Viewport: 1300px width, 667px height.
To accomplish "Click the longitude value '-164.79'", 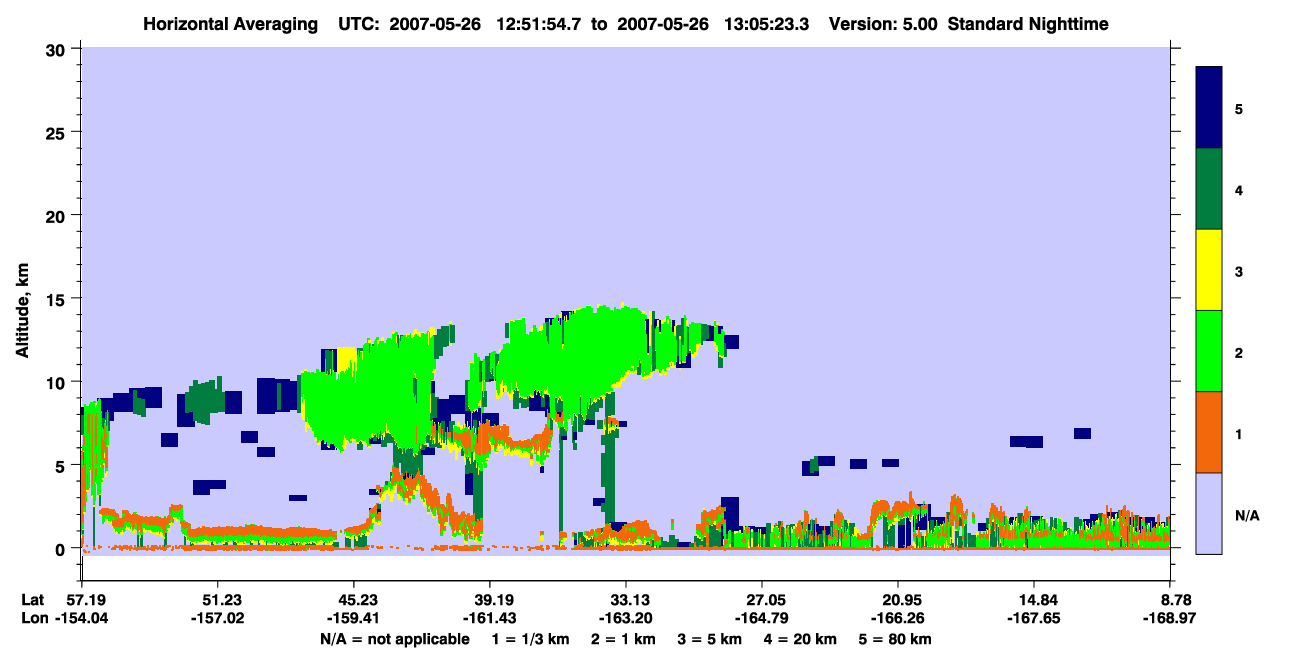I will click(x=762, y=619).
